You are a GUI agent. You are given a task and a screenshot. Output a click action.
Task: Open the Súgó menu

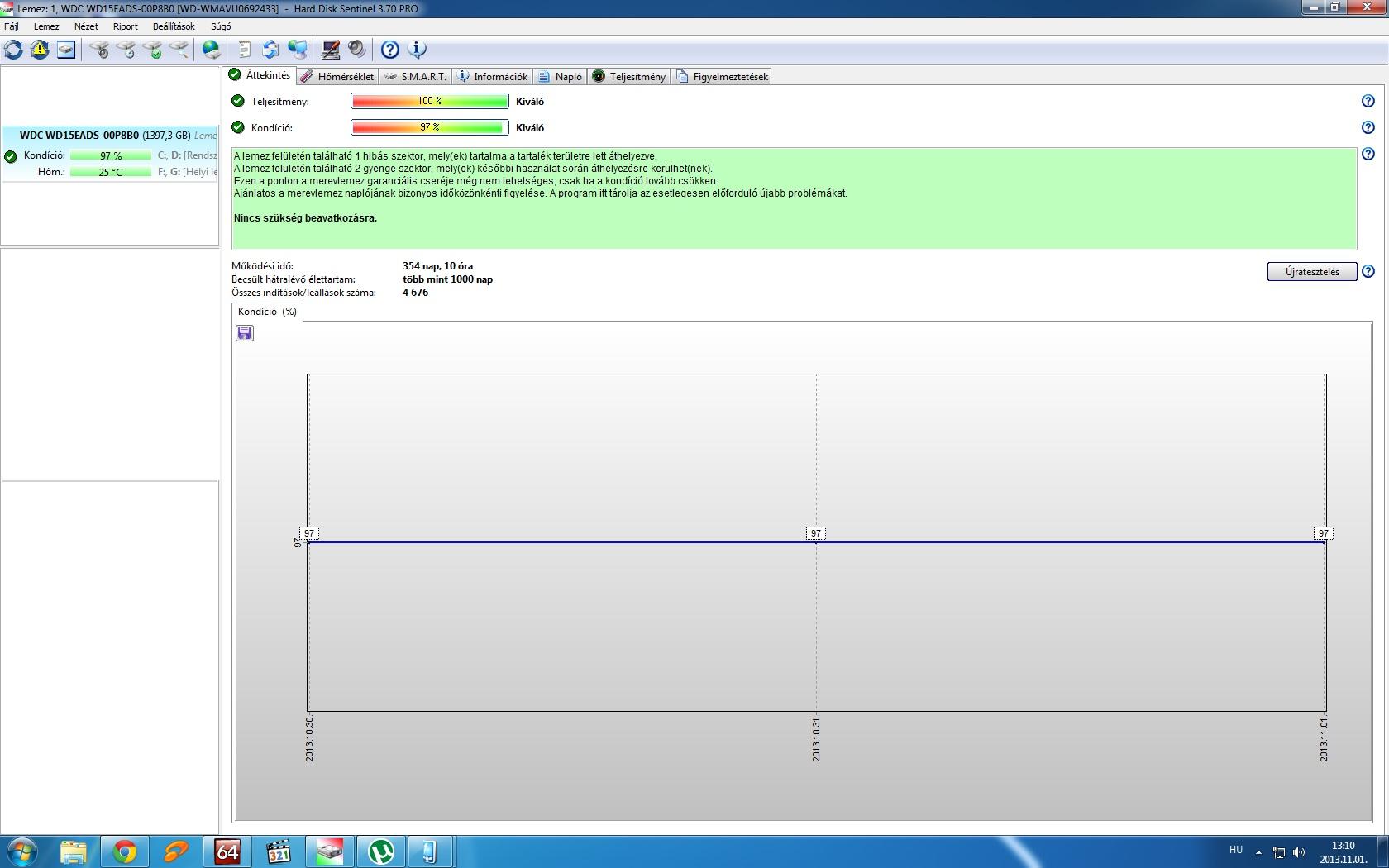coord(221,26)
